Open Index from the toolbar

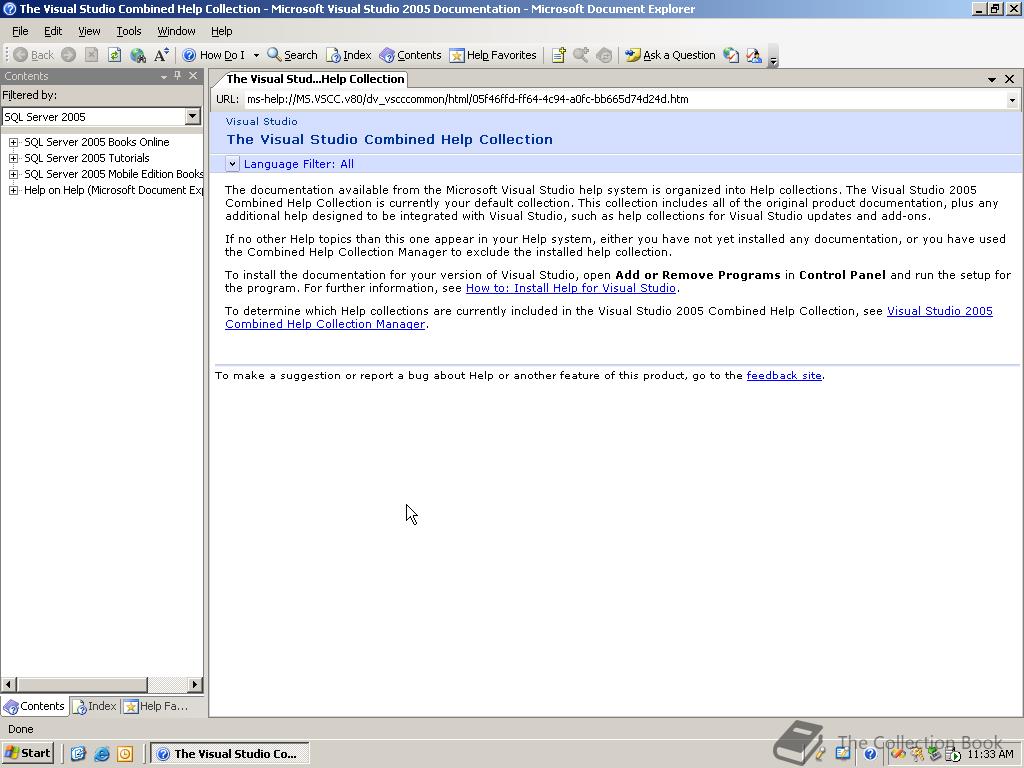(x=349, y=56)
